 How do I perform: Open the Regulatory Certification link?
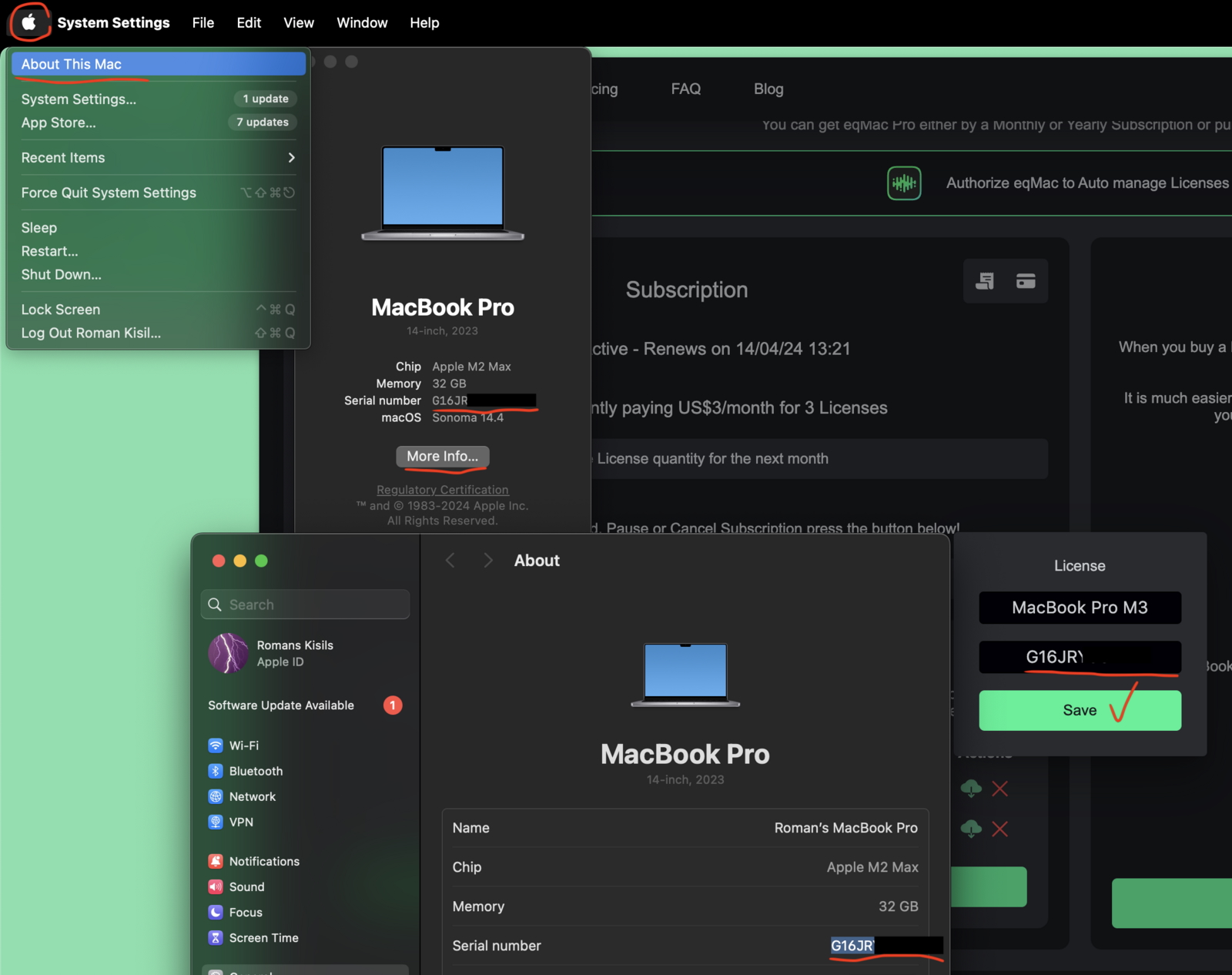pos(442,490)
